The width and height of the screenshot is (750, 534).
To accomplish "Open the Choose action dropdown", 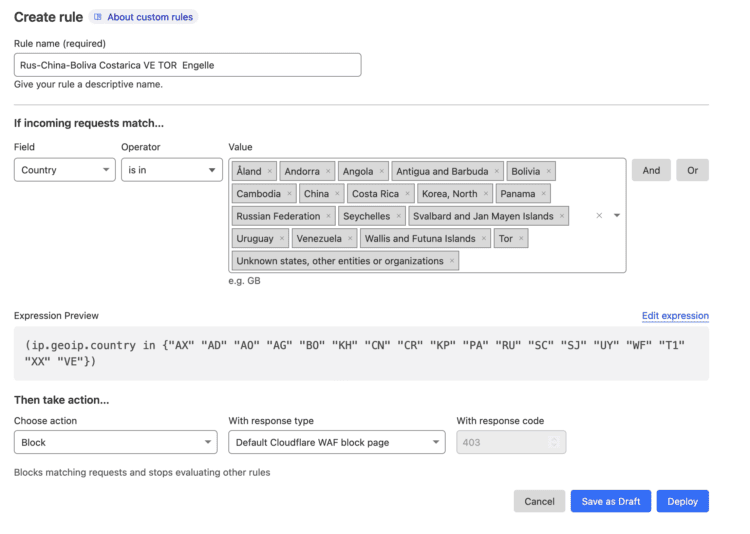I will pyautogui.click(x=115, y=442).
